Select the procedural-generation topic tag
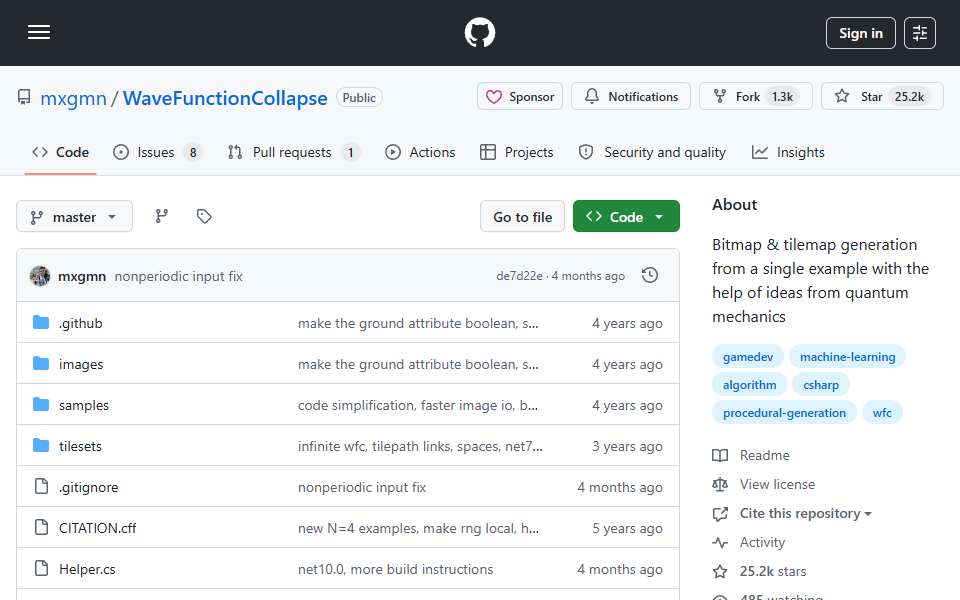 pyautogui.click(x=784, y=413)
